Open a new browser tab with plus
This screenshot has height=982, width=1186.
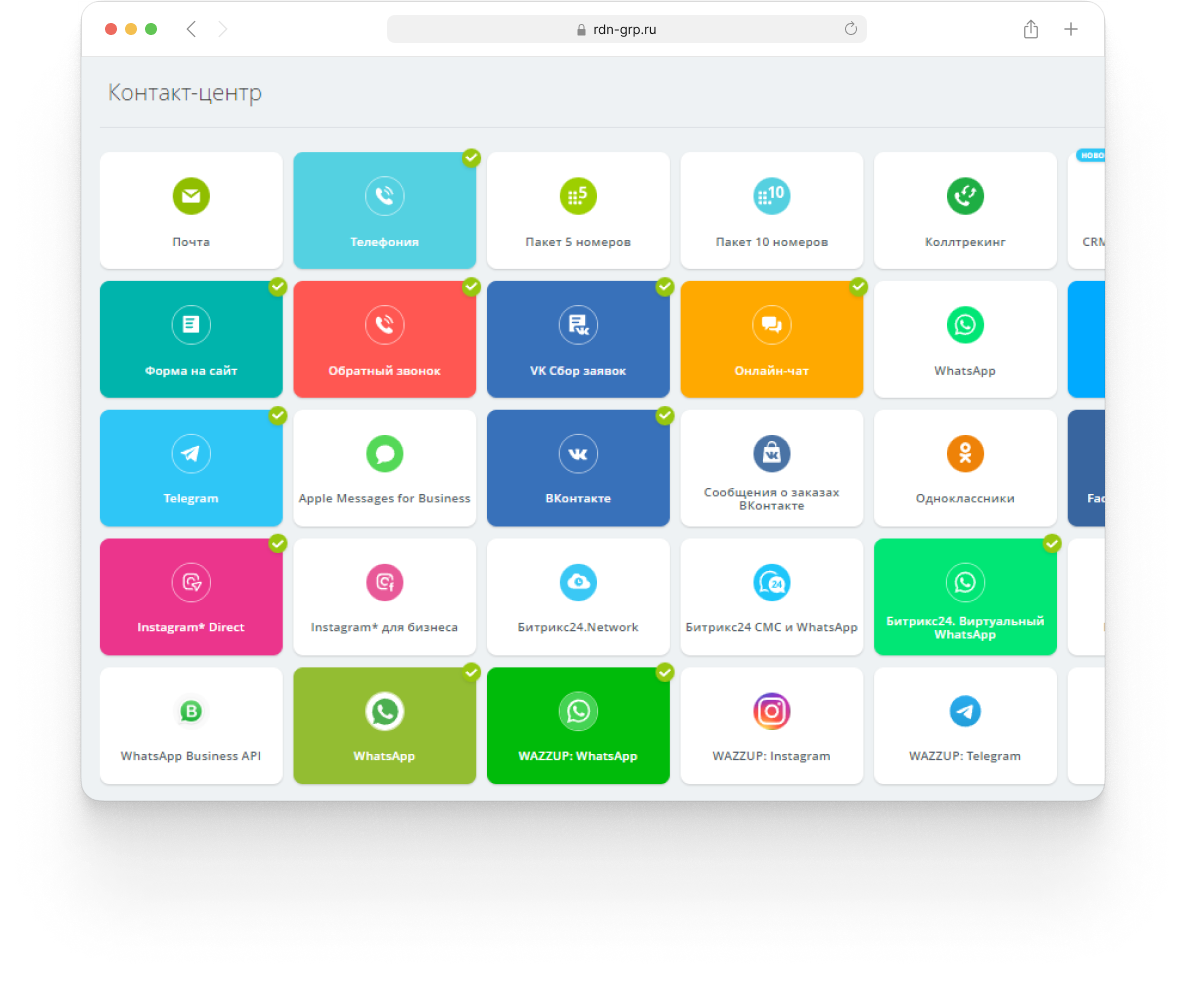[1070, 30]
